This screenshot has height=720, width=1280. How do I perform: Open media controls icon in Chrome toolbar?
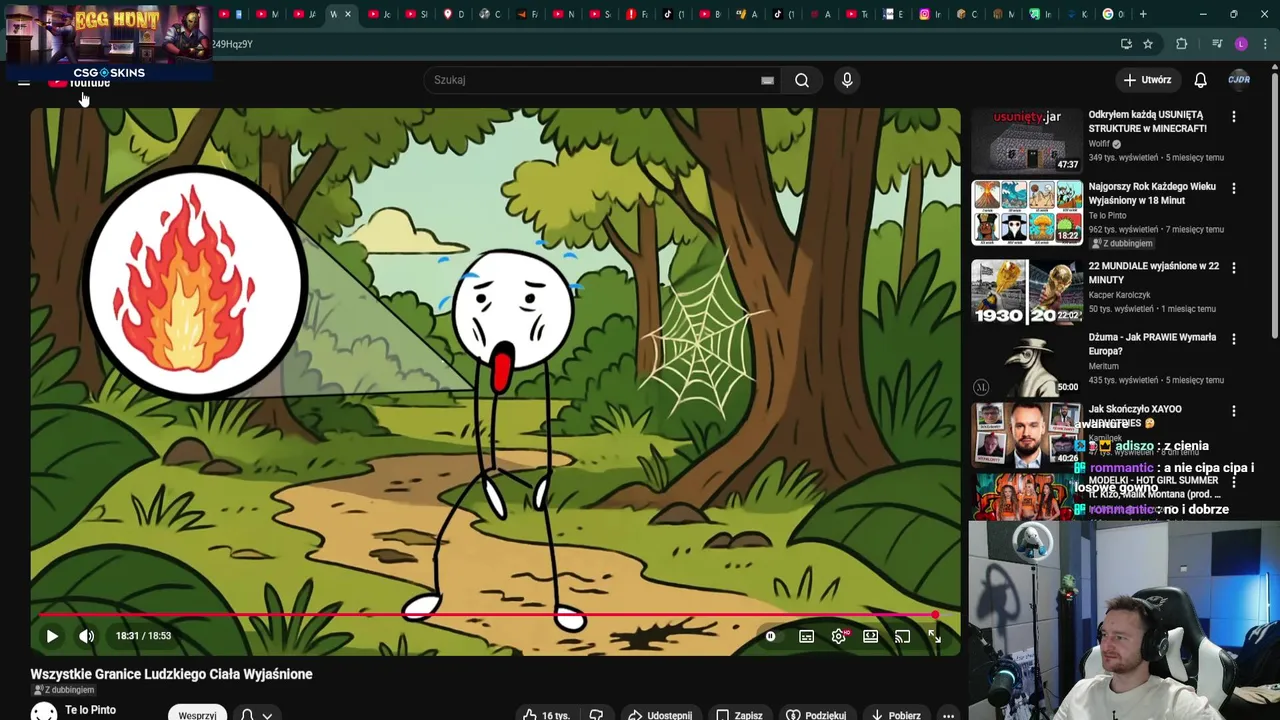point(1217,44)
